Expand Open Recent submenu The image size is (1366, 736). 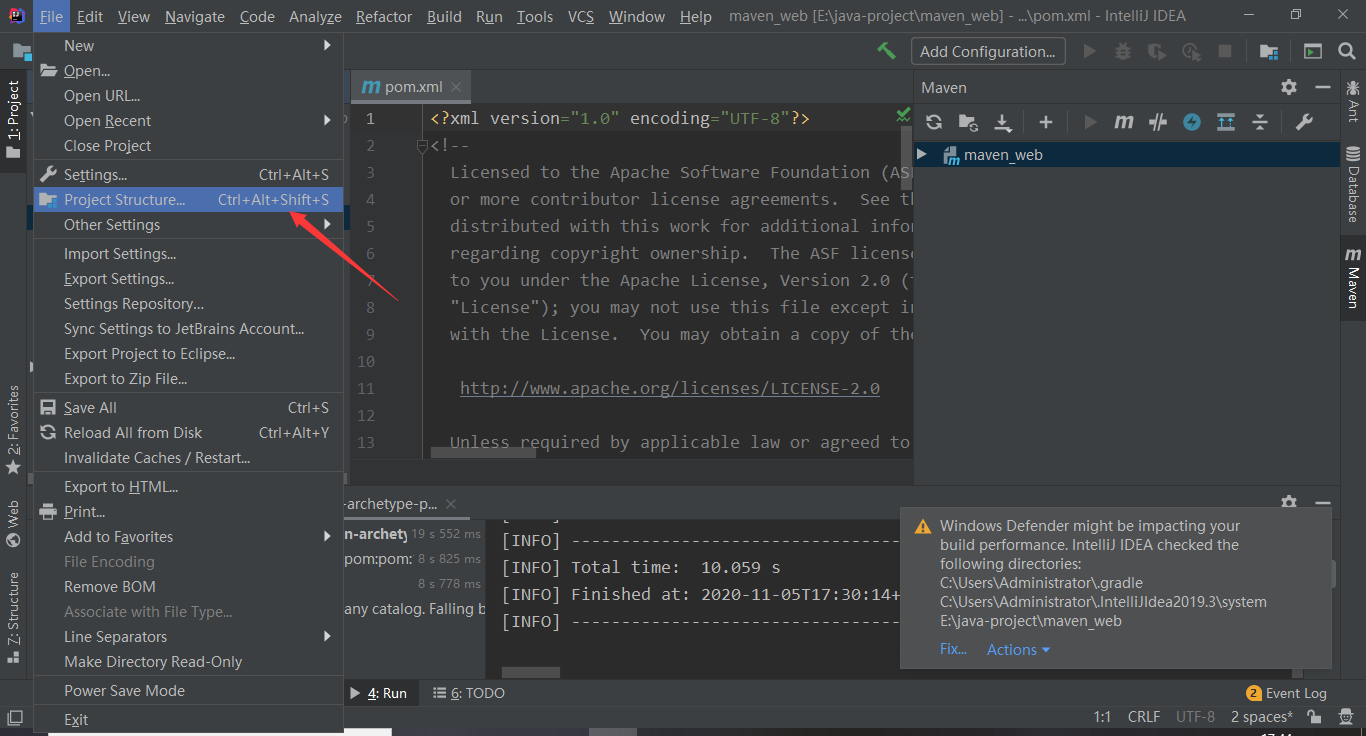[189, 121]
